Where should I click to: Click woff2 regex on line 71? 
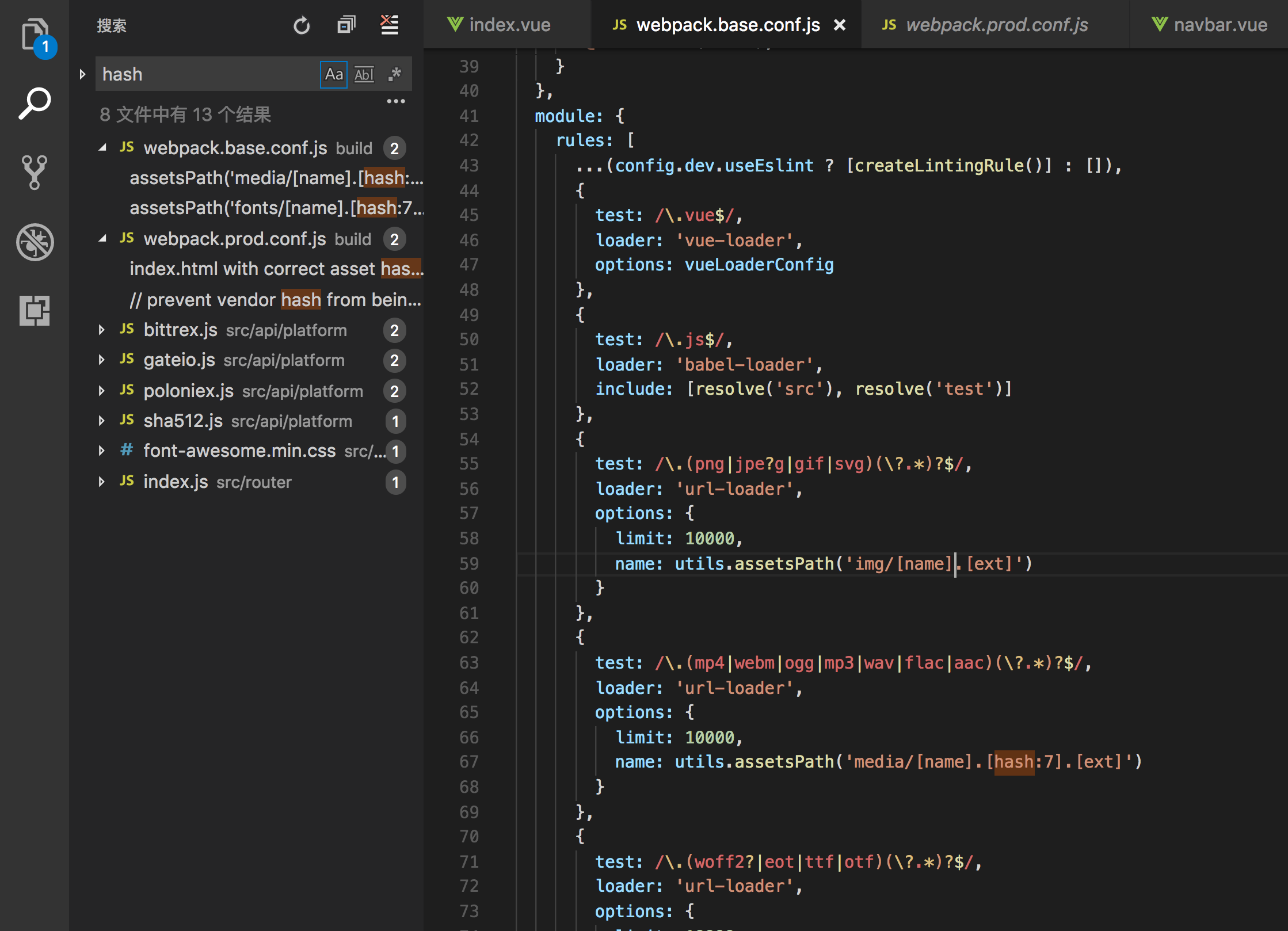813,861
